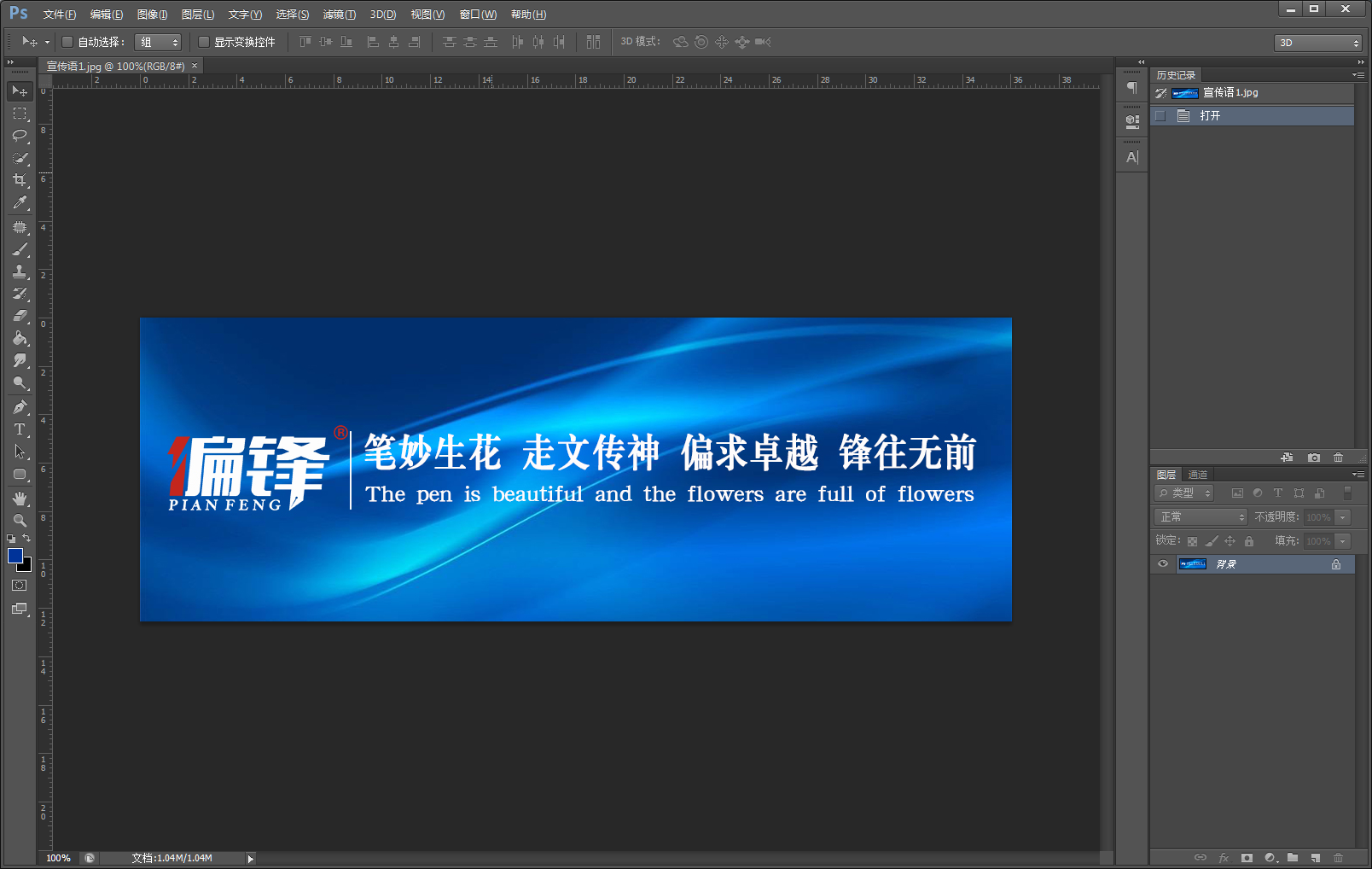Screen dimensions: 1372x869
Task: Select the 宣传语1.jpg document tab
Action: pyautogui.click(x=116, y=66)
